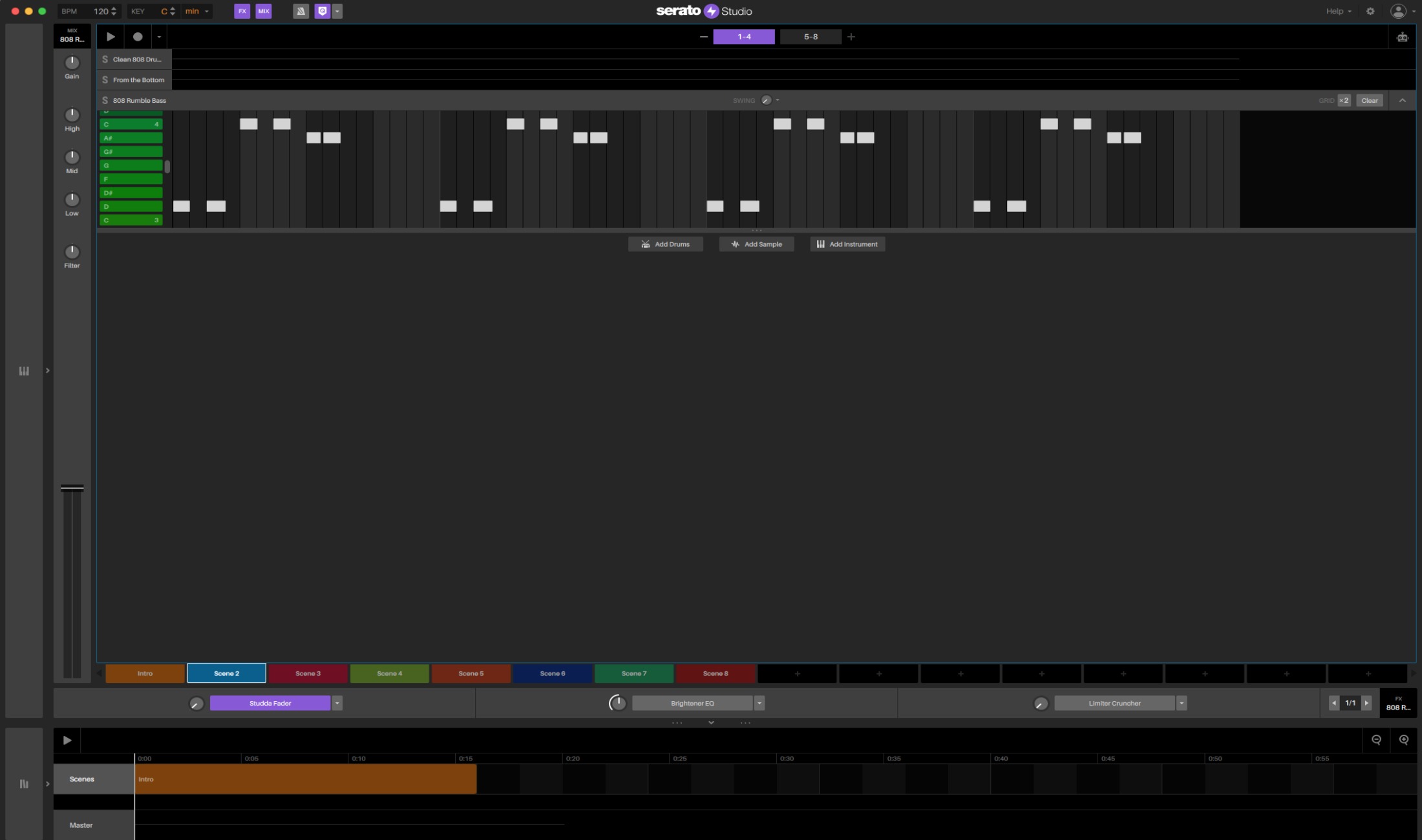The height and width of the screenshot is (840, 1422).
Task: Switch to the bars 5-8 tab
Action: [x=811, y=37]
